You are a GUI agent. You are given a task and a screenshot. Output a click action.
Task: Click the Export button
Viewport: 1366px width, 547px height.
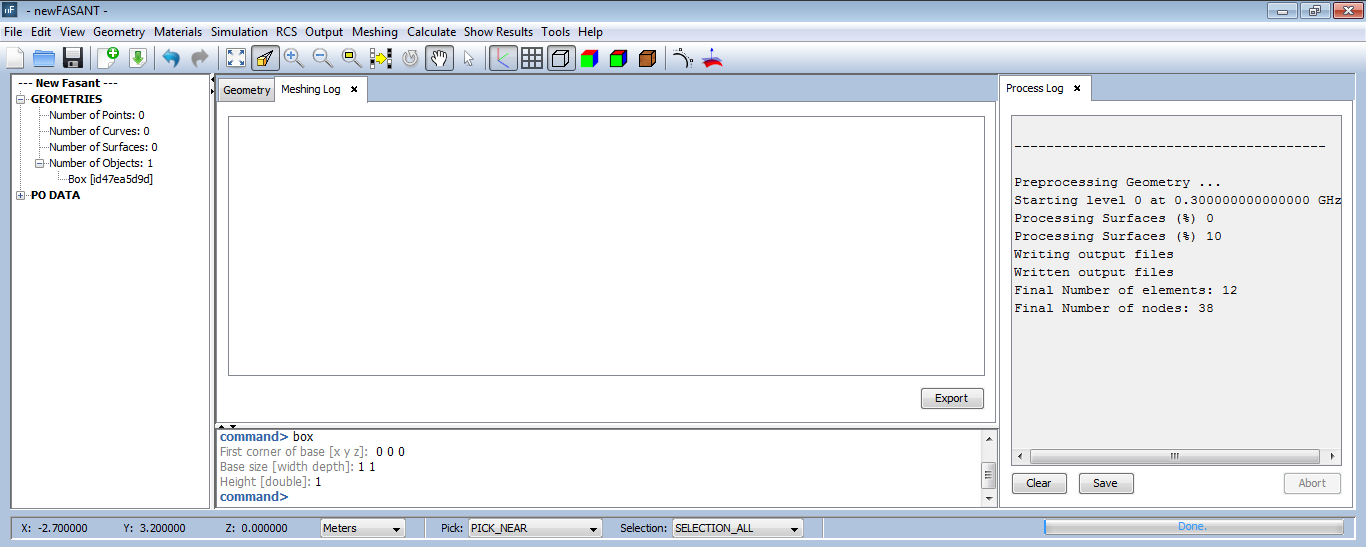tap(951, 398)
